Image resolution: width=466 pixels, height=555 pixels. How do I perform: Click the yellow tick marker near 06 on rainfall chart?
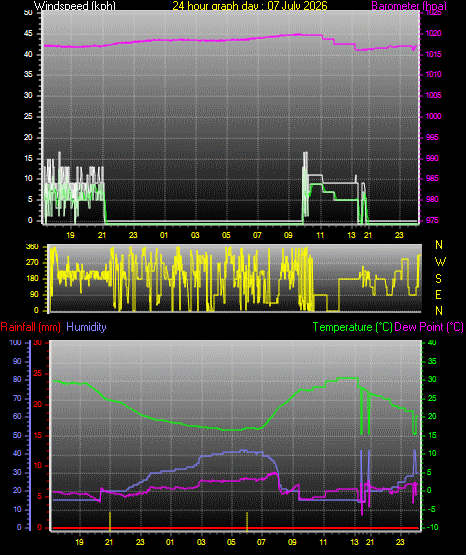[x=247, y=521]
